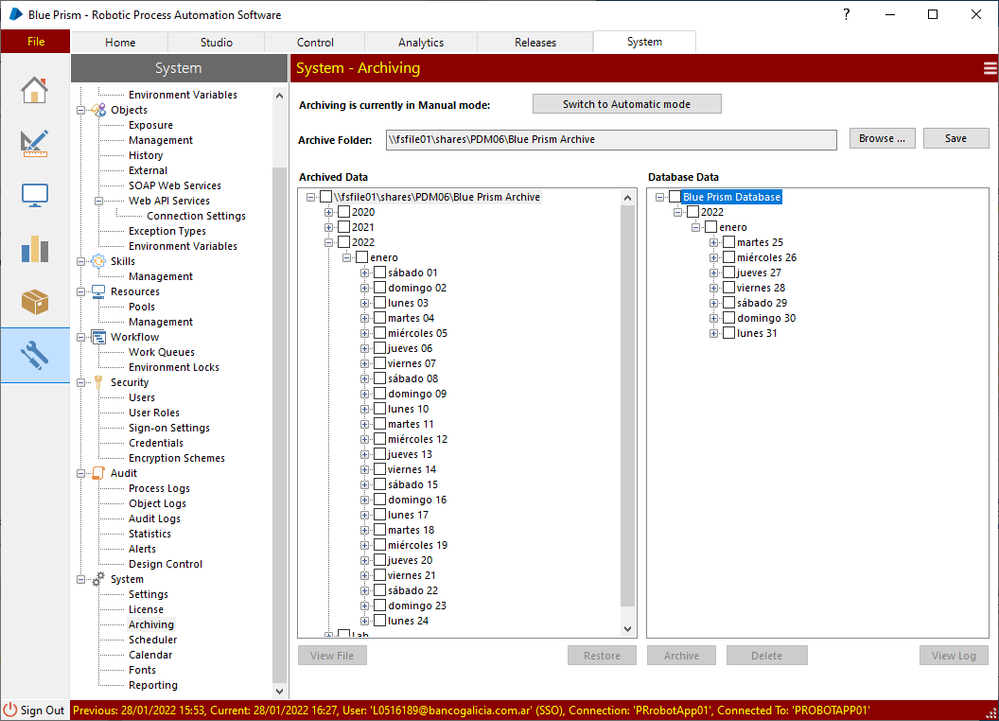Screen dimensions: 999x721
Task: Open Credentials under Security
Action: click(x=156, y=443)
